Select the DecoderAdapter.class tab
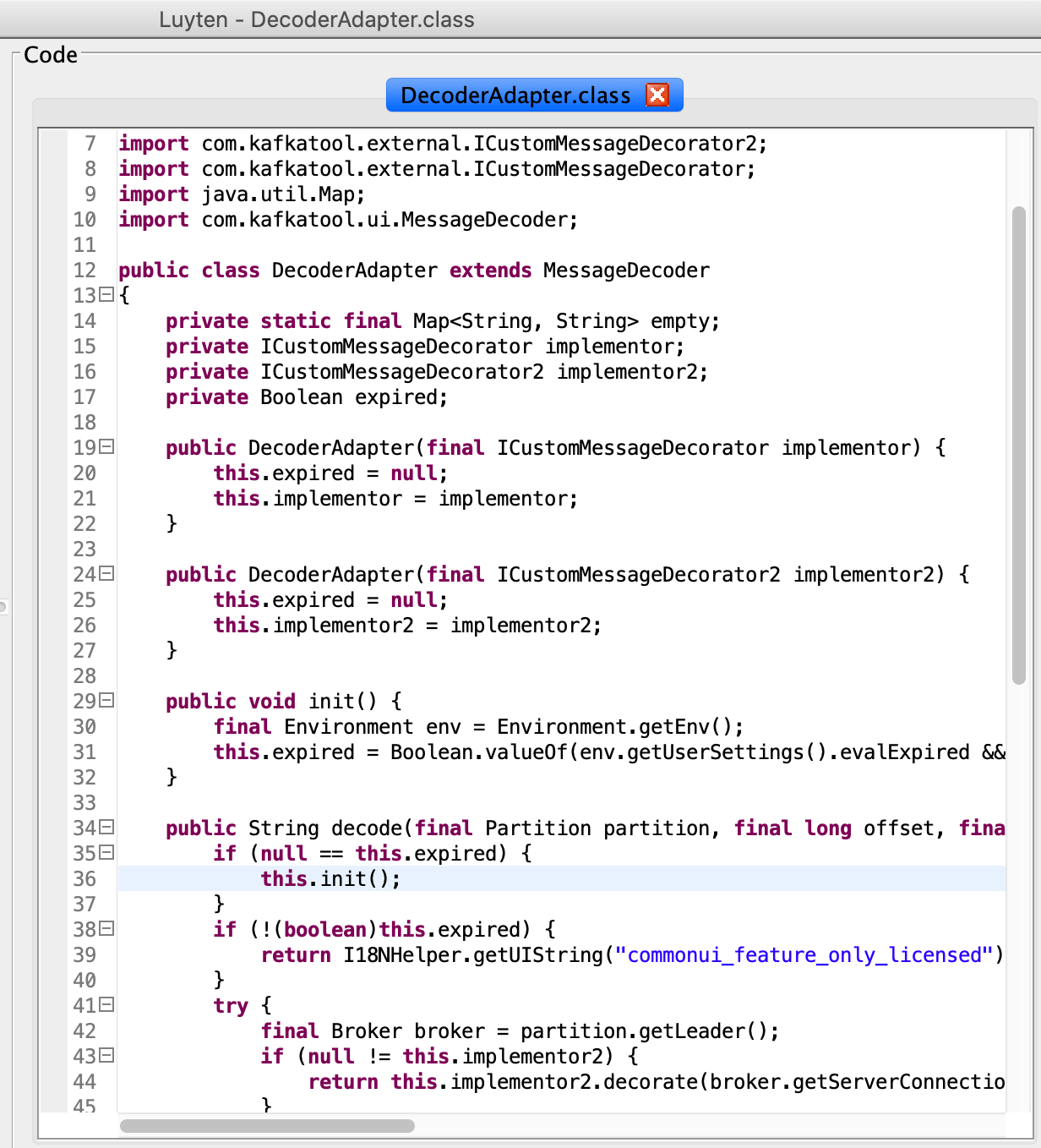 point(515,96)
